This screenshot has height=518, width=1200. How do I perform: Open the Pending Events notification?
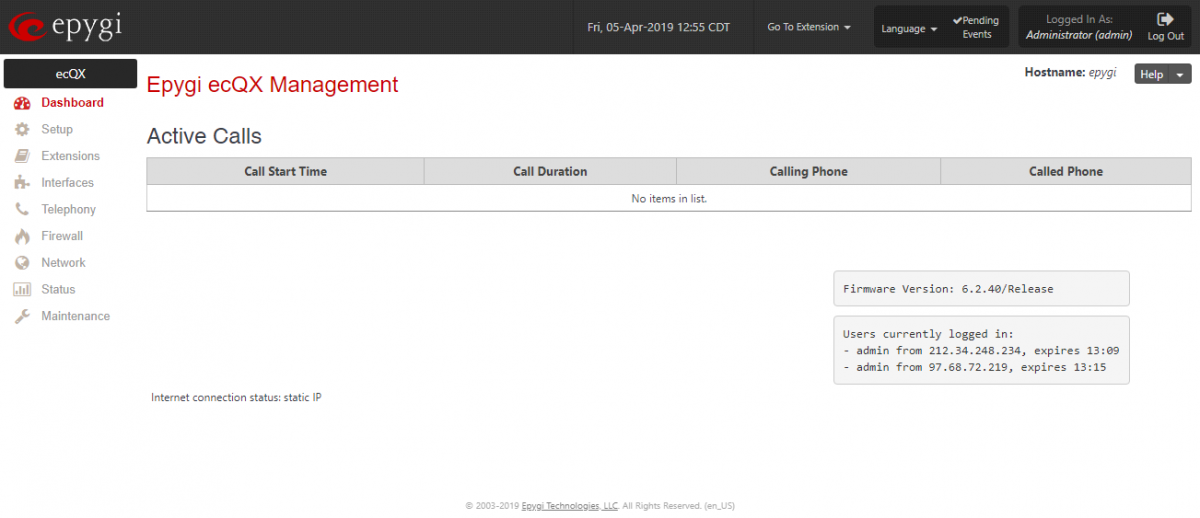coord(976,27)
